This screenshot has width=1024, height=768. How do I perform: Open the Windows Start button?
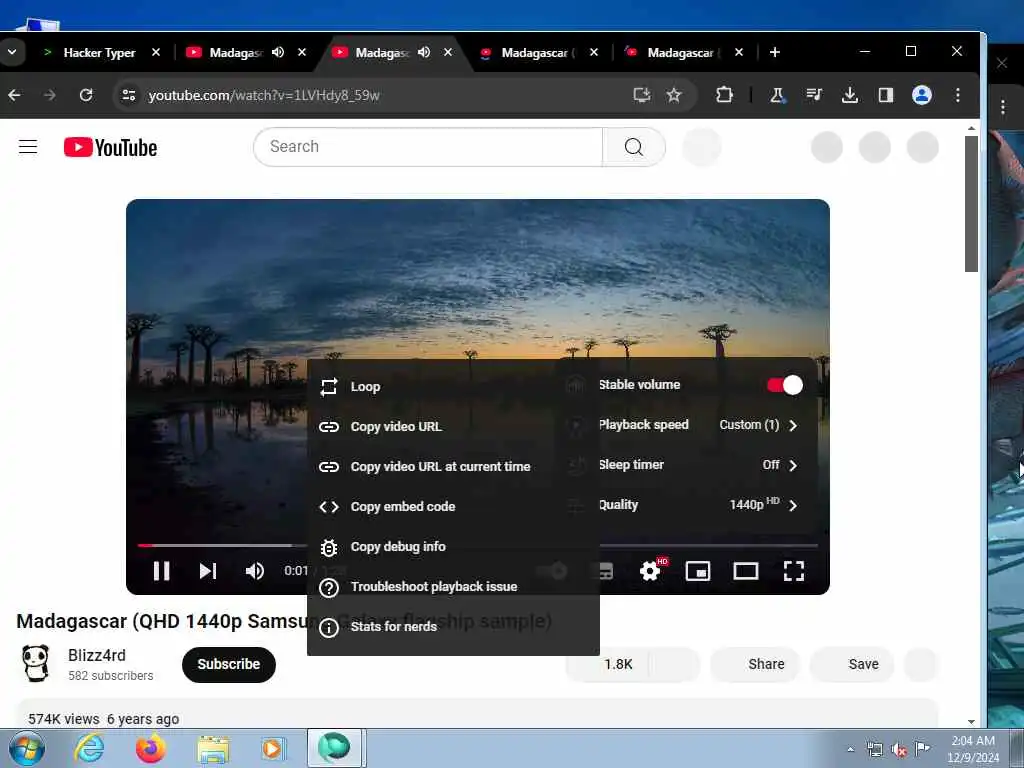(26, 748)
